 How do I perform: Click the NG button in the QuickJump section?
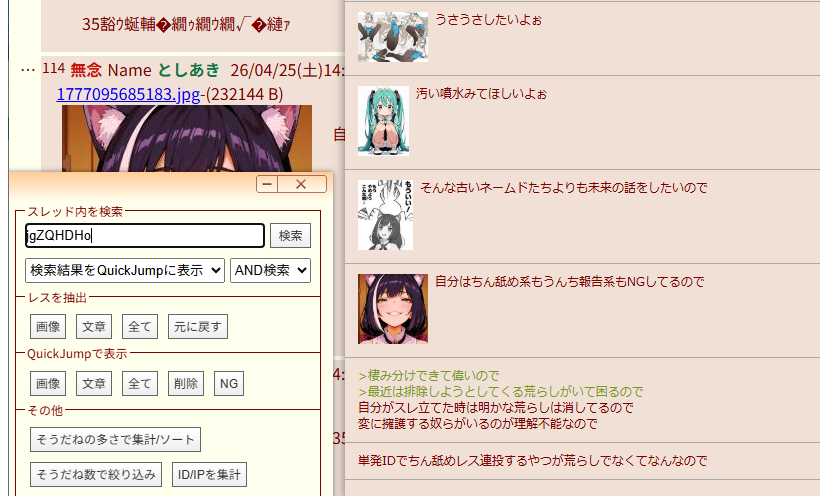tap(229, 384)
